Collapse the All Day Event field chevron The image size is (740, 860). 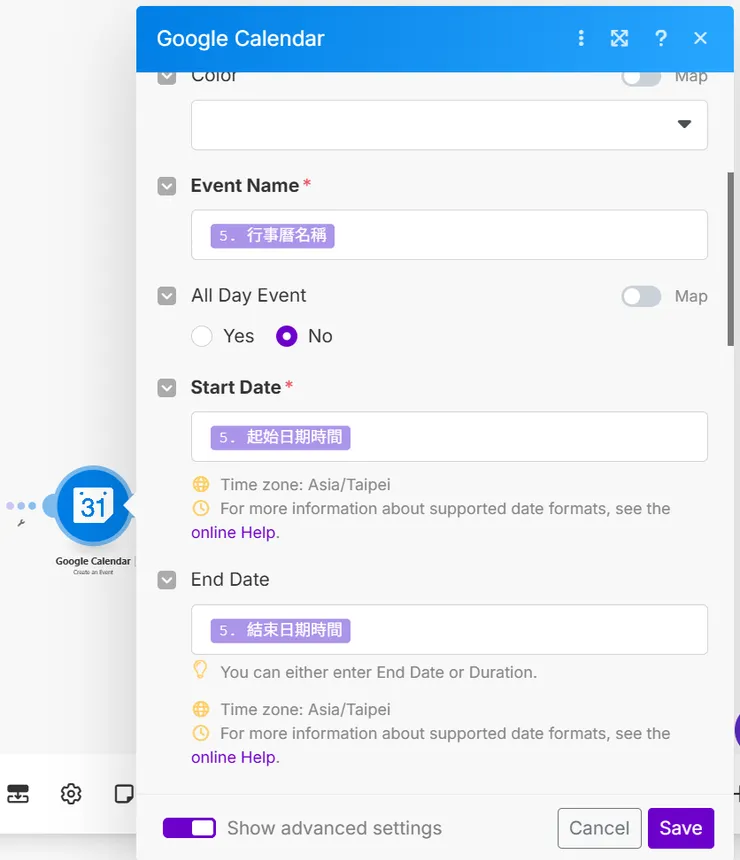point(167,296)
